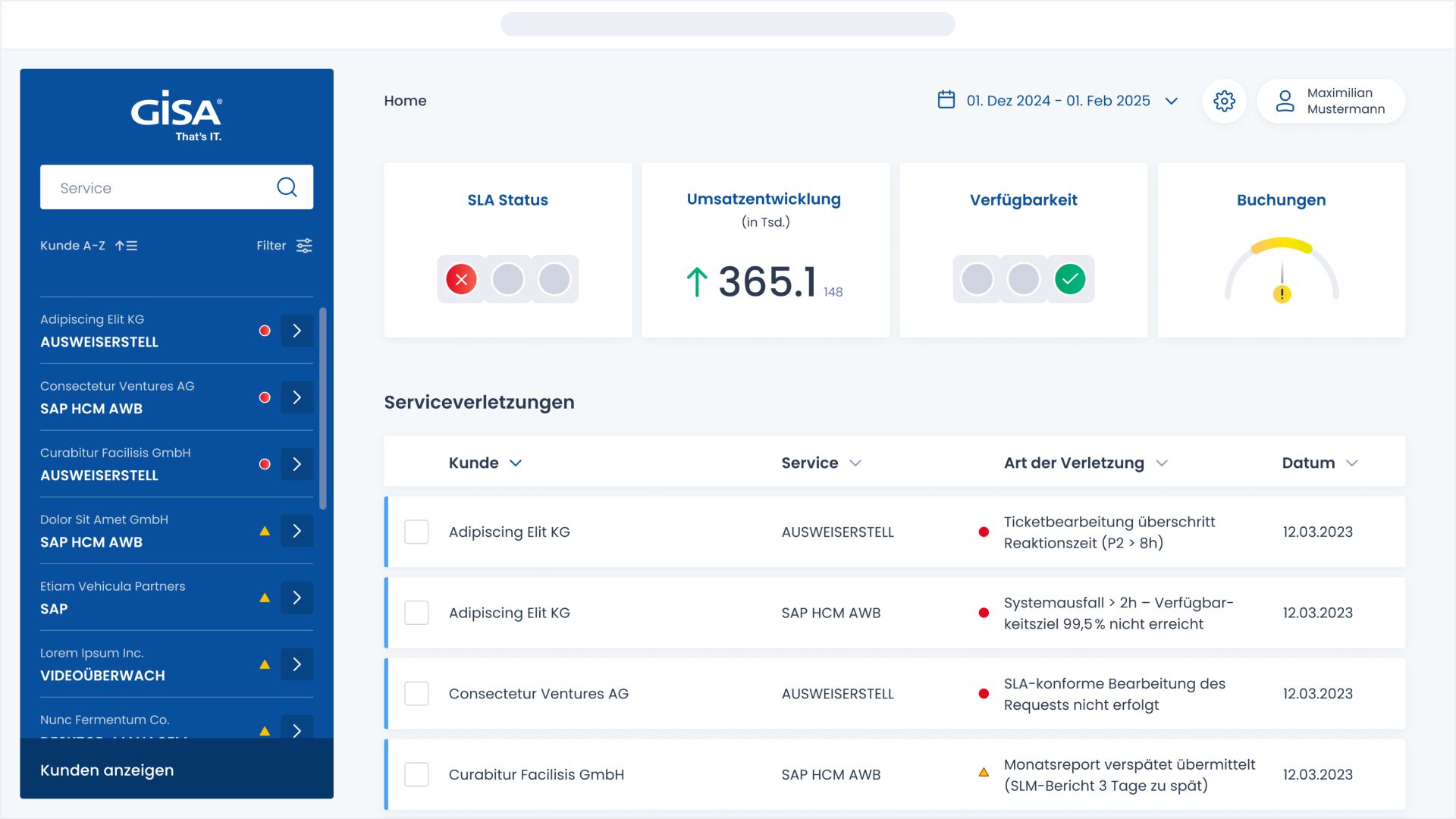Image resolution: width=1456 pixels, height=819 pixels.
Task: Go to Home breadcrumb
Action: click(405, 101)
